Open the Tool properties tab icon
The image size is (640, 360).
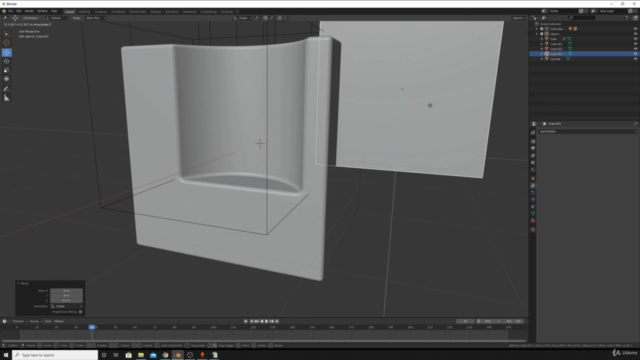(533, 133)
